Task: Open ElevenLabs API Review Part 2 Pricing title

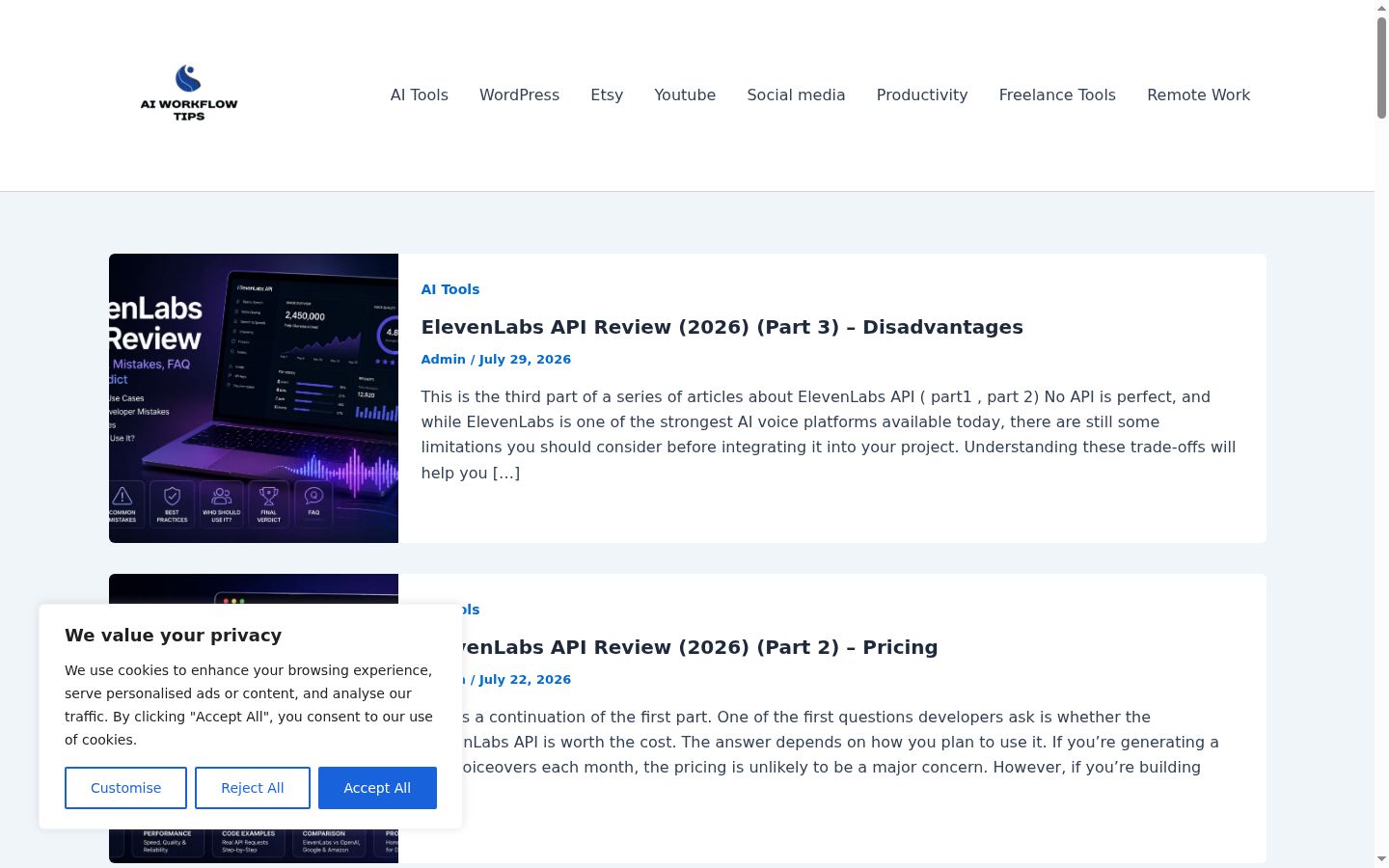Action: coord(700,647)
